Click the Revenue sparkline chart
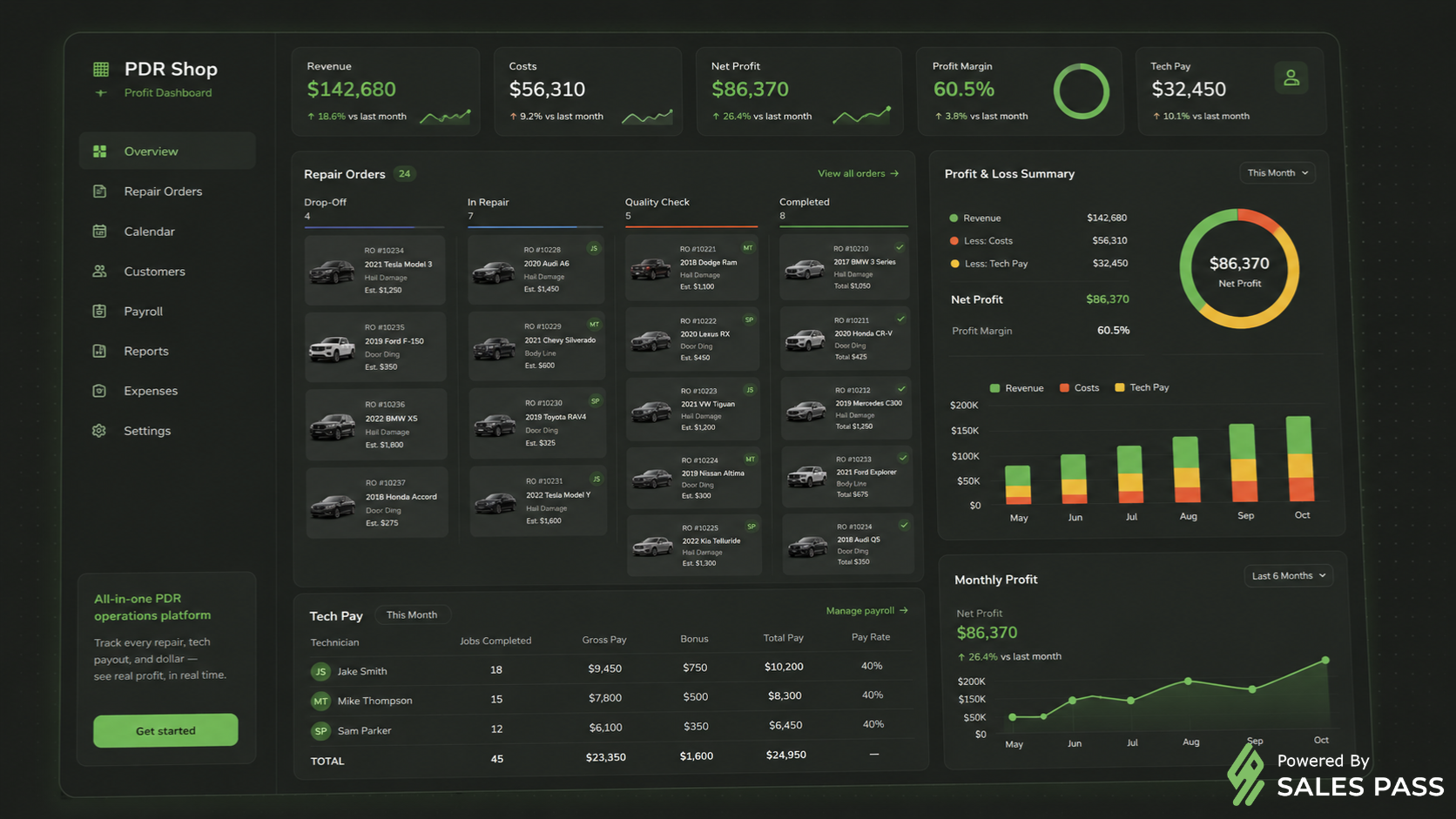The height and width of the screenshot is (819, 1456). coord(445,117)
